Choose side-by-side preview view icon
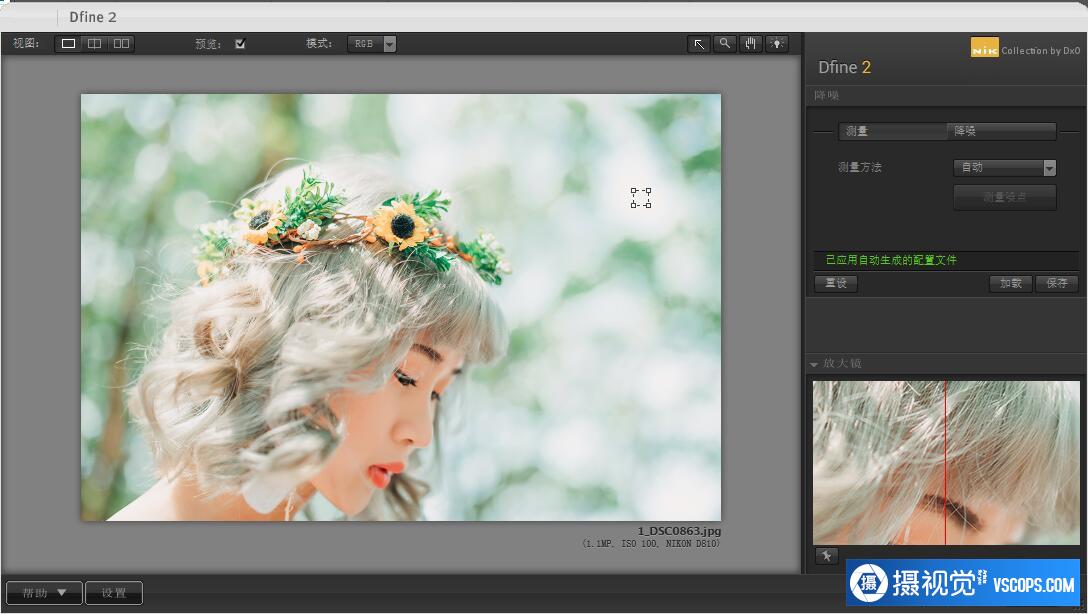Viewport: 1088px width, 614px height. [x=121, y=44]
